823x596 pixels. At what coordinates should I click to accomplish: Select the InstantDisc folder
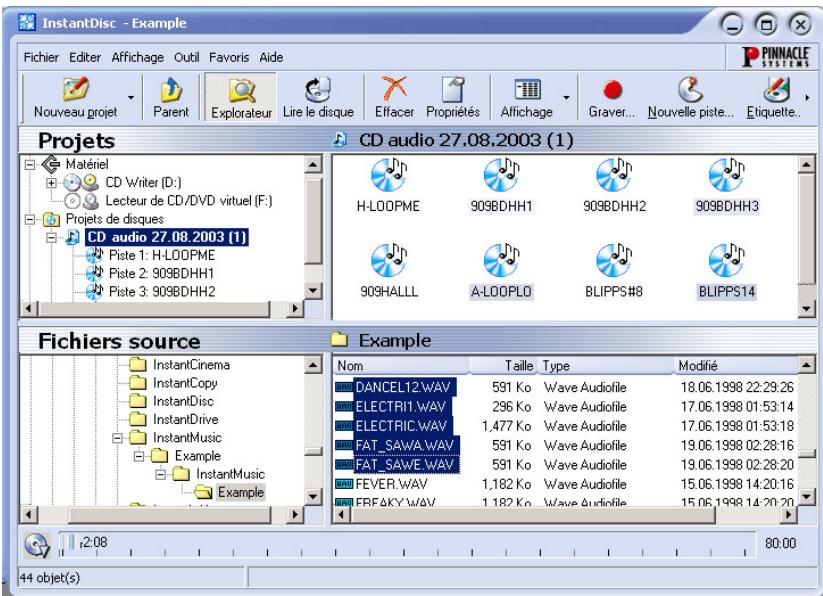(172, 401)
